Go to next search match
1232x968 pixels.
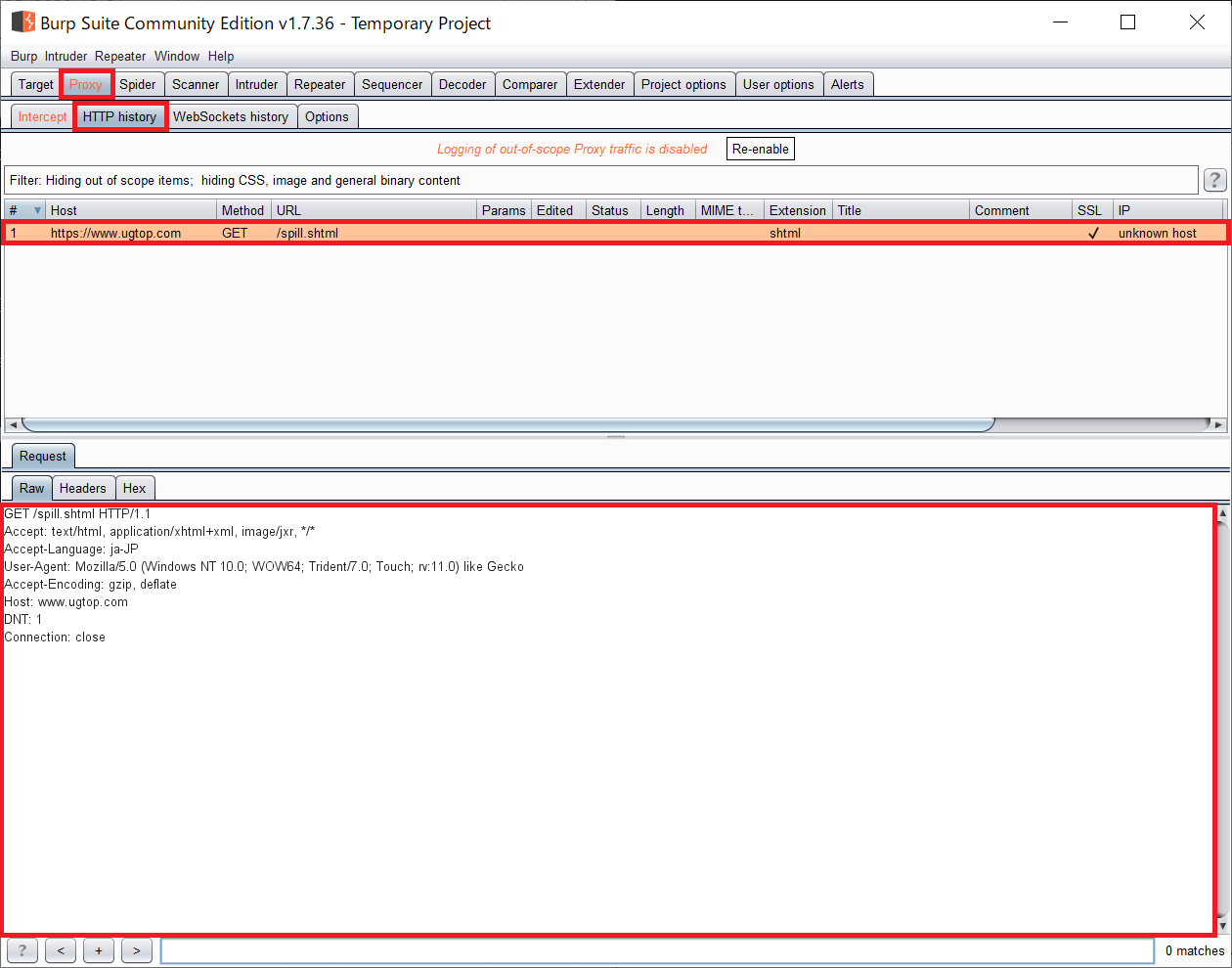pyautogui.click(x=137, y=950)
